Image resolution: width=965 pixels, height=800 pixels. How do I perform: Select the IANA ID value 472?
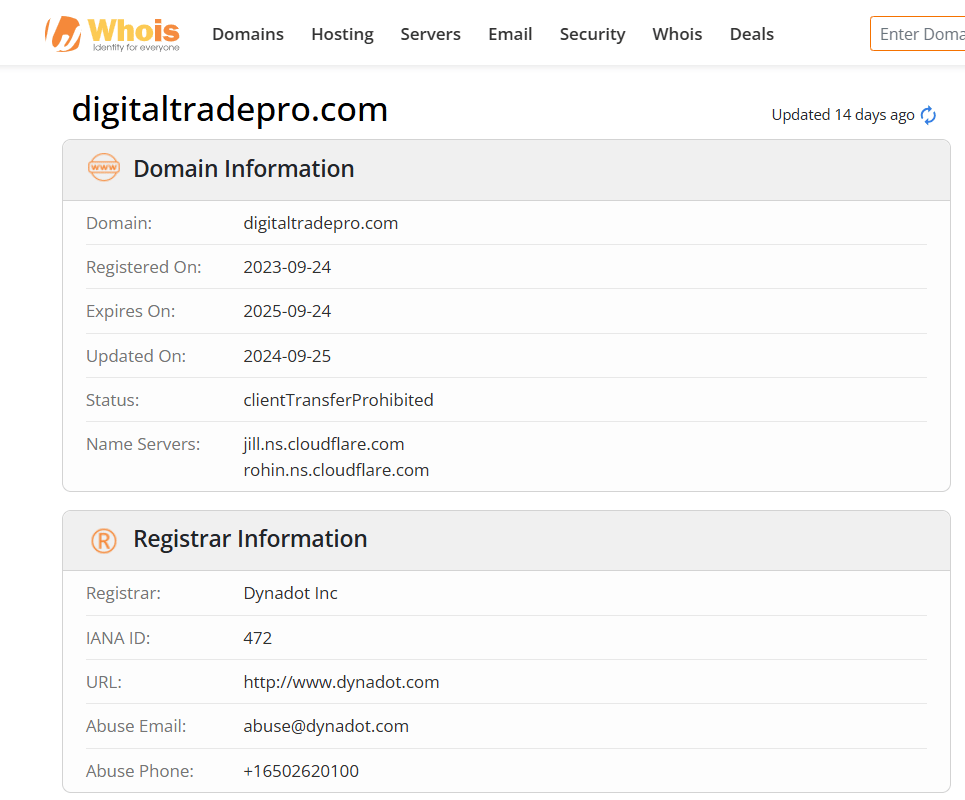[x=258, y=638]
